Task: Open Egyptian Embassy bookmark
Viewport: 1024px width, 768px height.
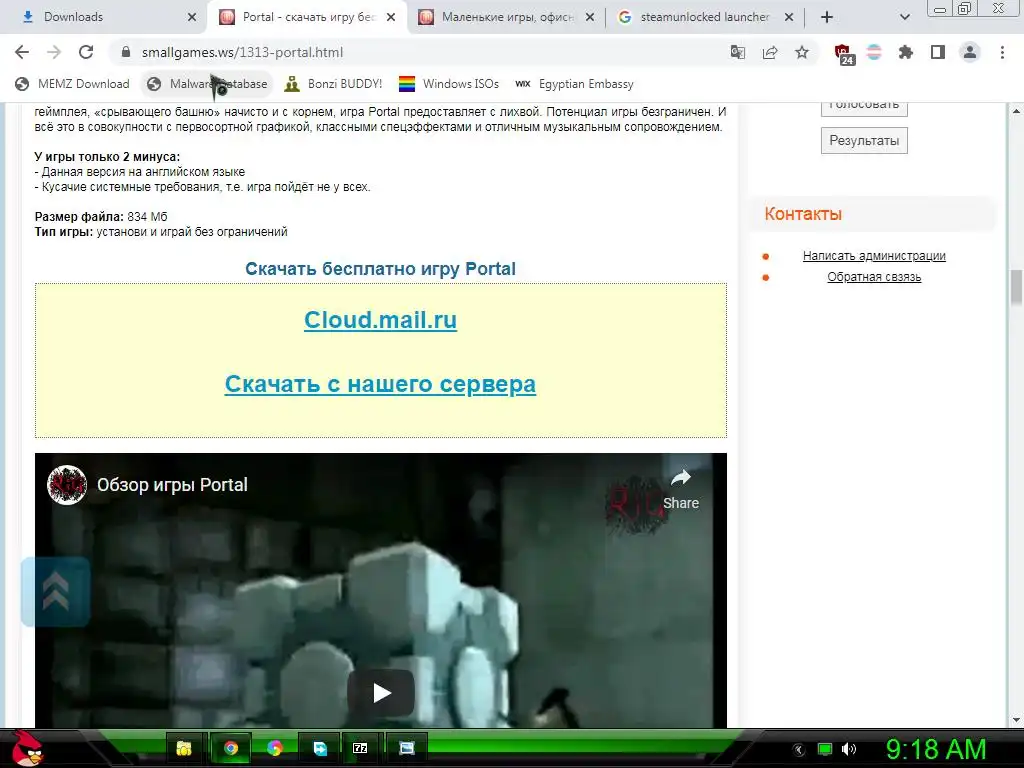Action: [574, 84]
